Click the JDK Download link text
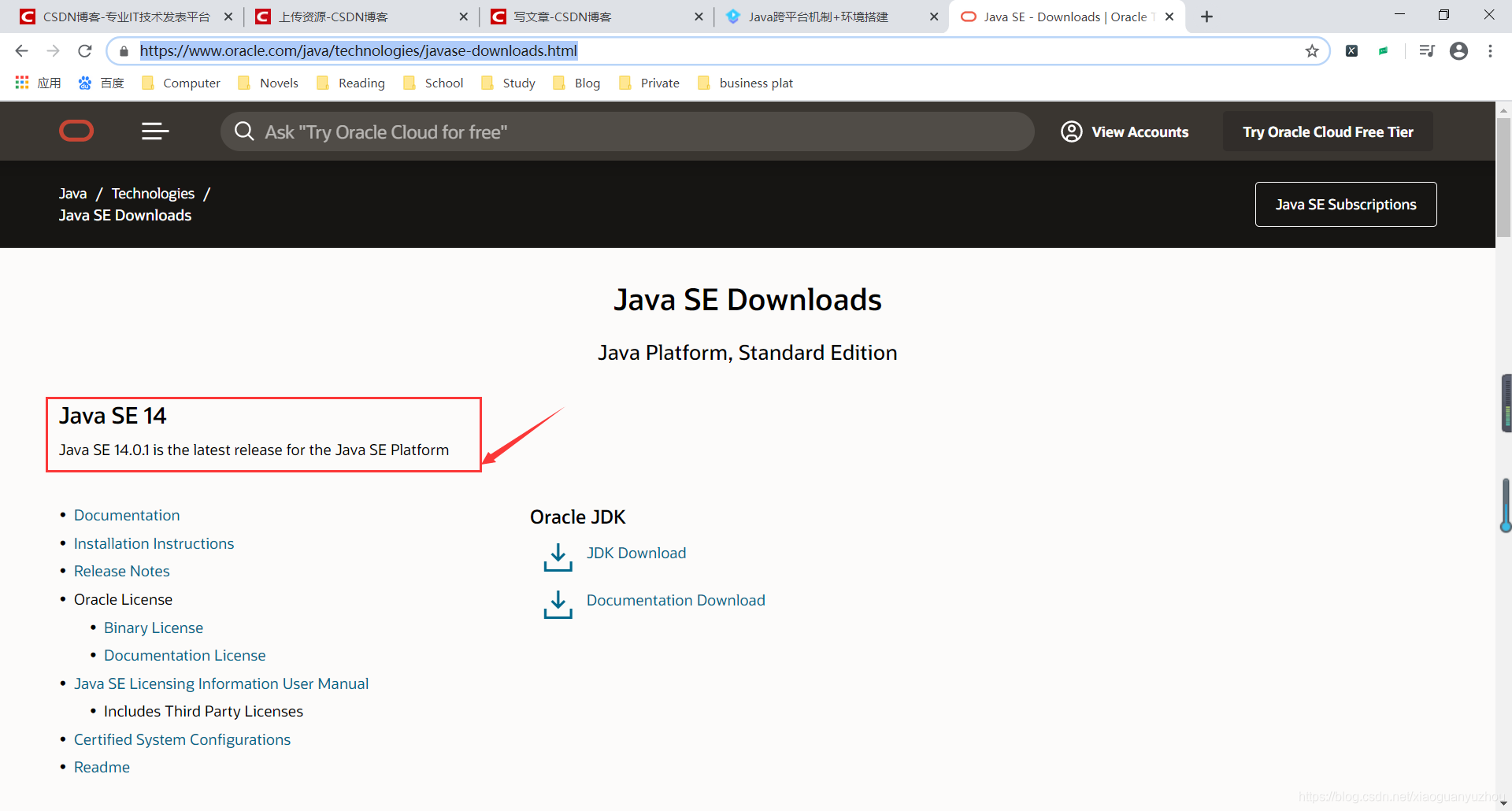This screenshot has width=1512, height=811. (636, 553)
